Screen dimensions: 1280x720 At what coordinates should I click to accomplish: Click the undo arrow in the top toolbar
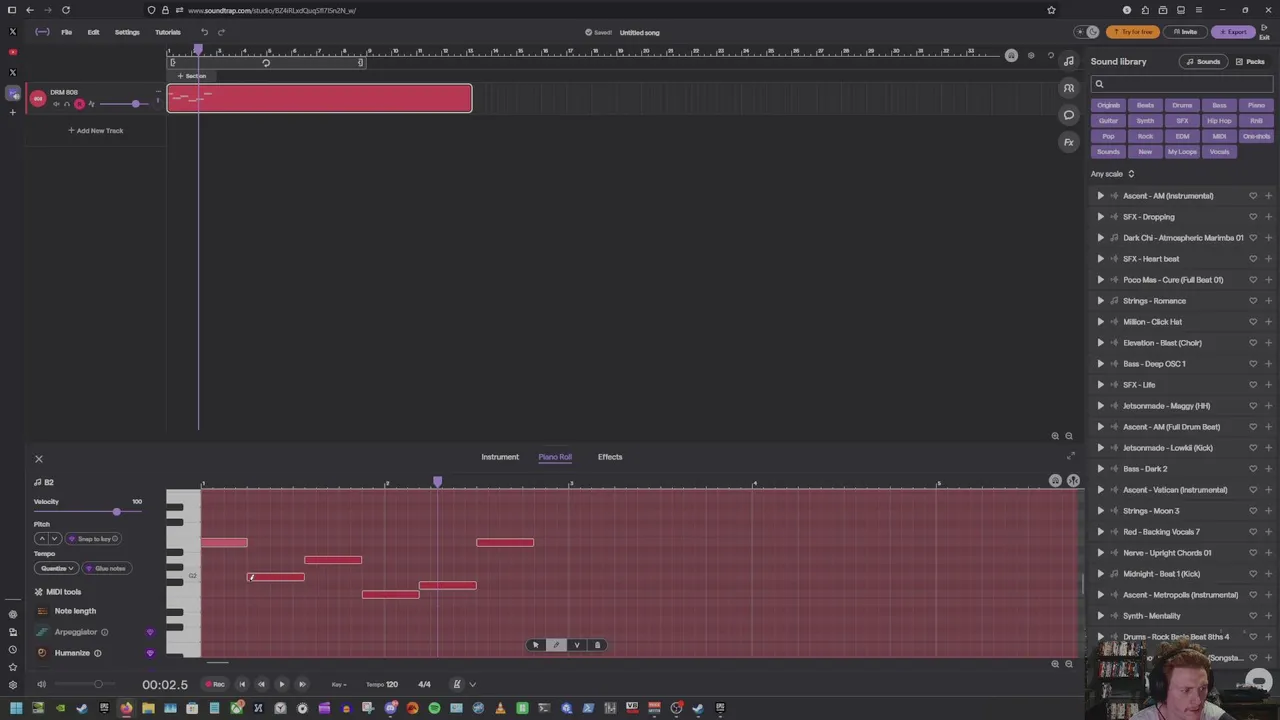204,32
